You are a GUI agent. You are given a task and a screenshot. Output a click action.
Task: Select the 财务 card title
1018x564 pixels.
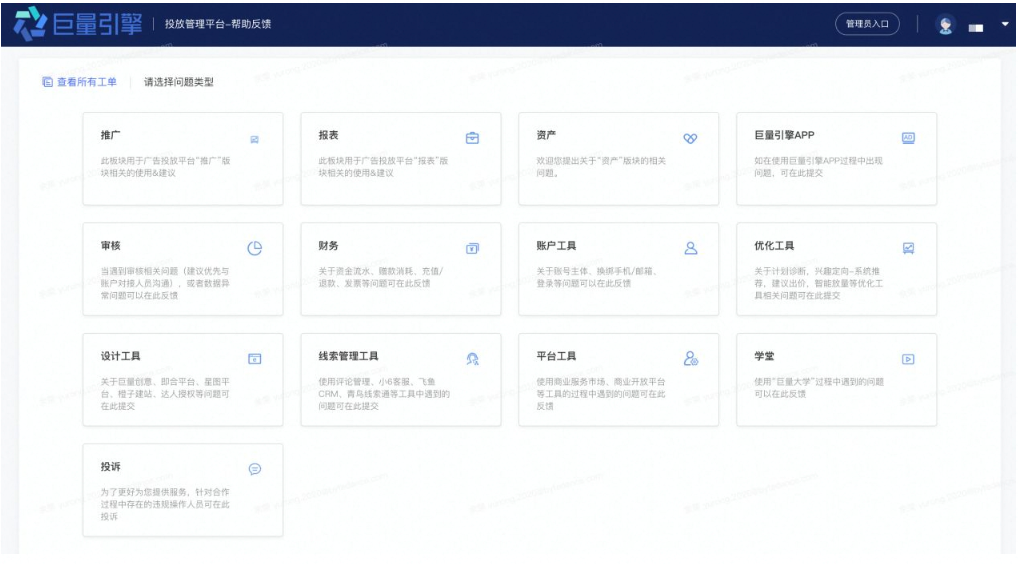pyautogui.click(x=328, y=245)
